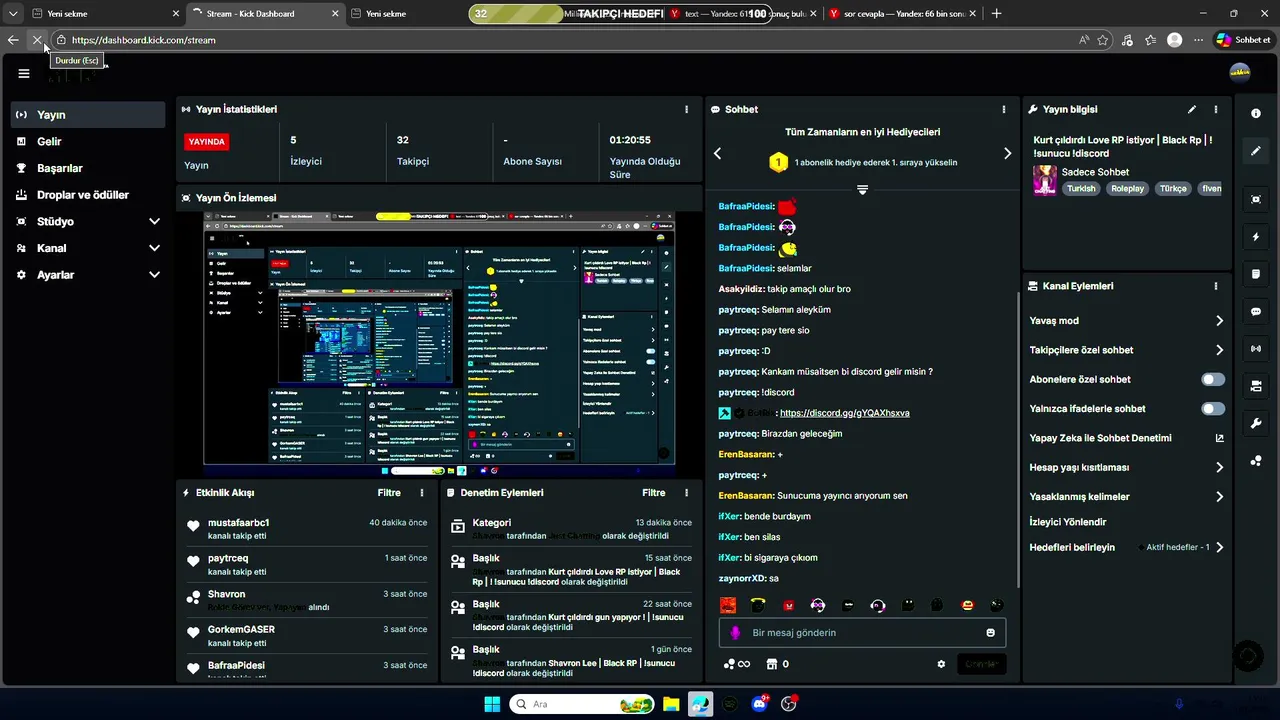The width and height of the screenshot is (1280, 720).
Task: Open Hedefleri belirleyin goals settings
Action: click(1126, 548)
